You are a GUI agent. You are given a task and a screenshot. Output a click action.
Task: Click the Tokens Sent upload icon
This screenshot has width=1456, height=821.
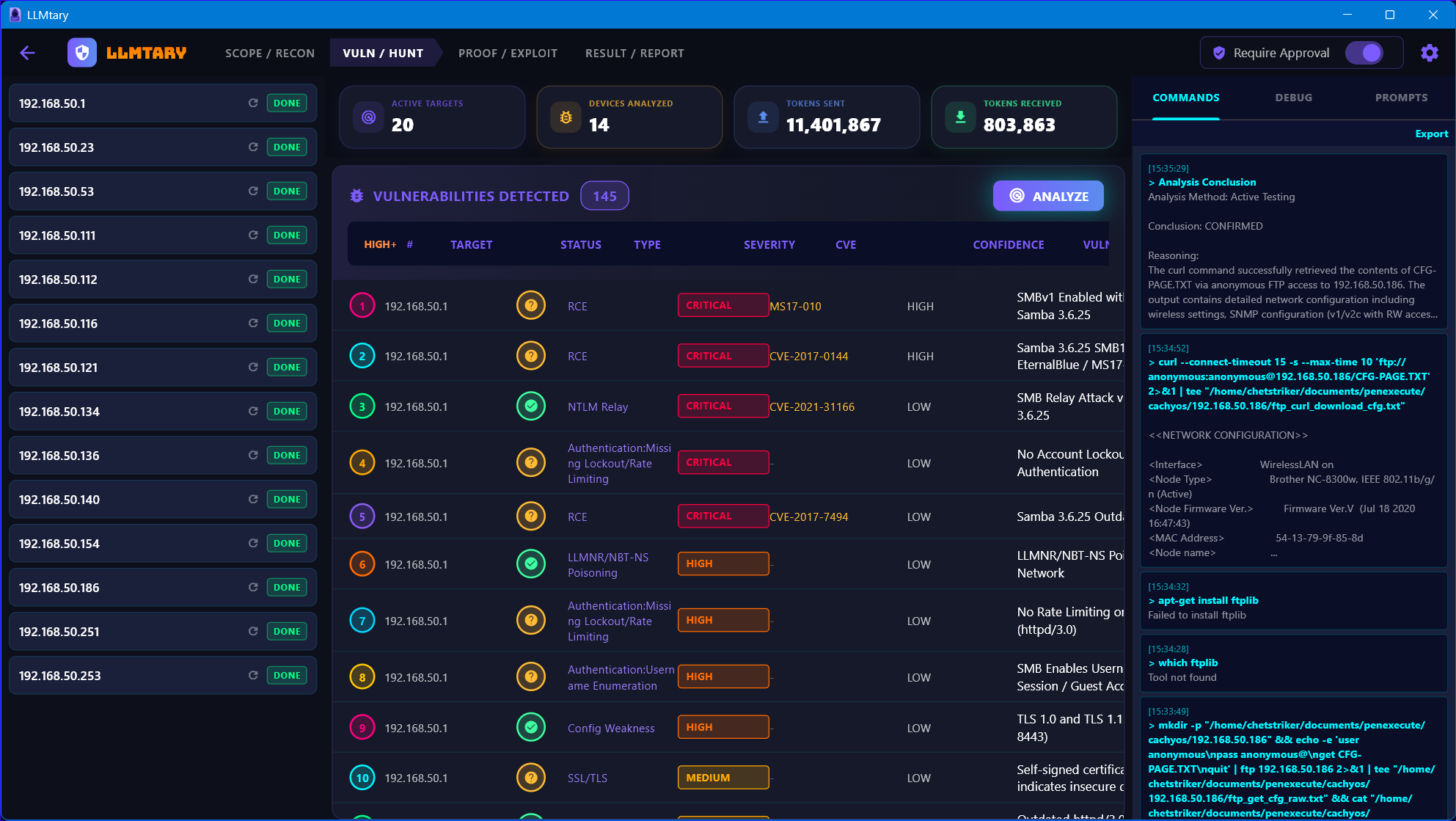pos(763,117)
